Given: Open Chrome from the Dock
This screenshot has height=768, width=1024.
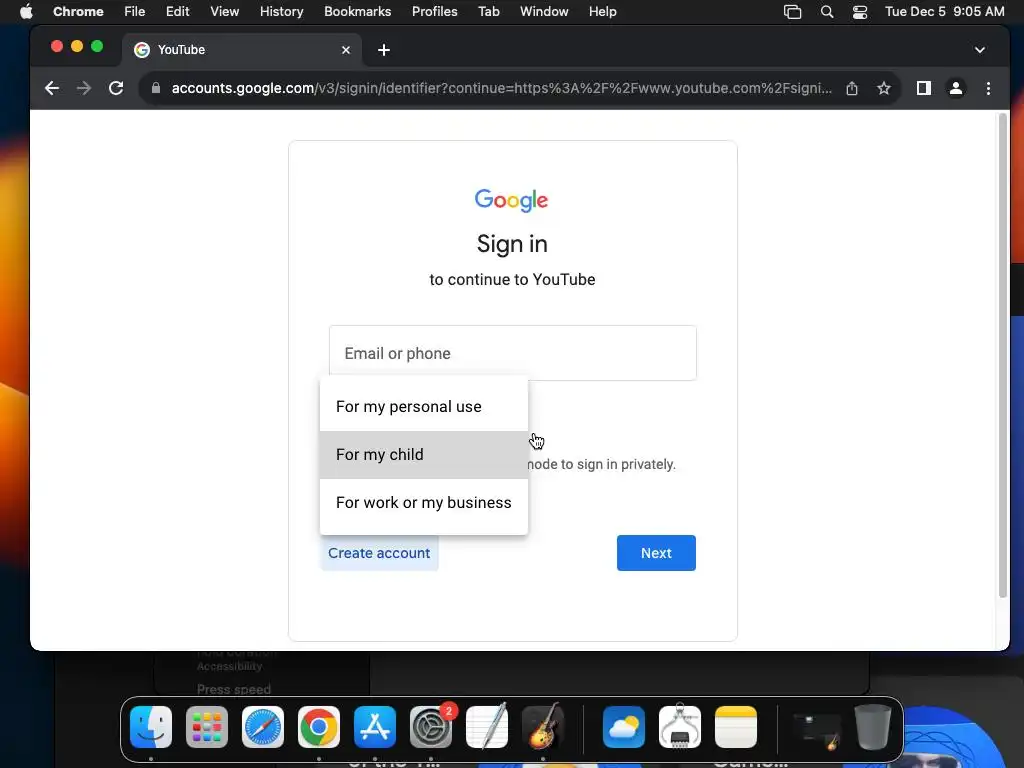Looking at the screenshot, I should pyautogui.click(x=319, y=727).
